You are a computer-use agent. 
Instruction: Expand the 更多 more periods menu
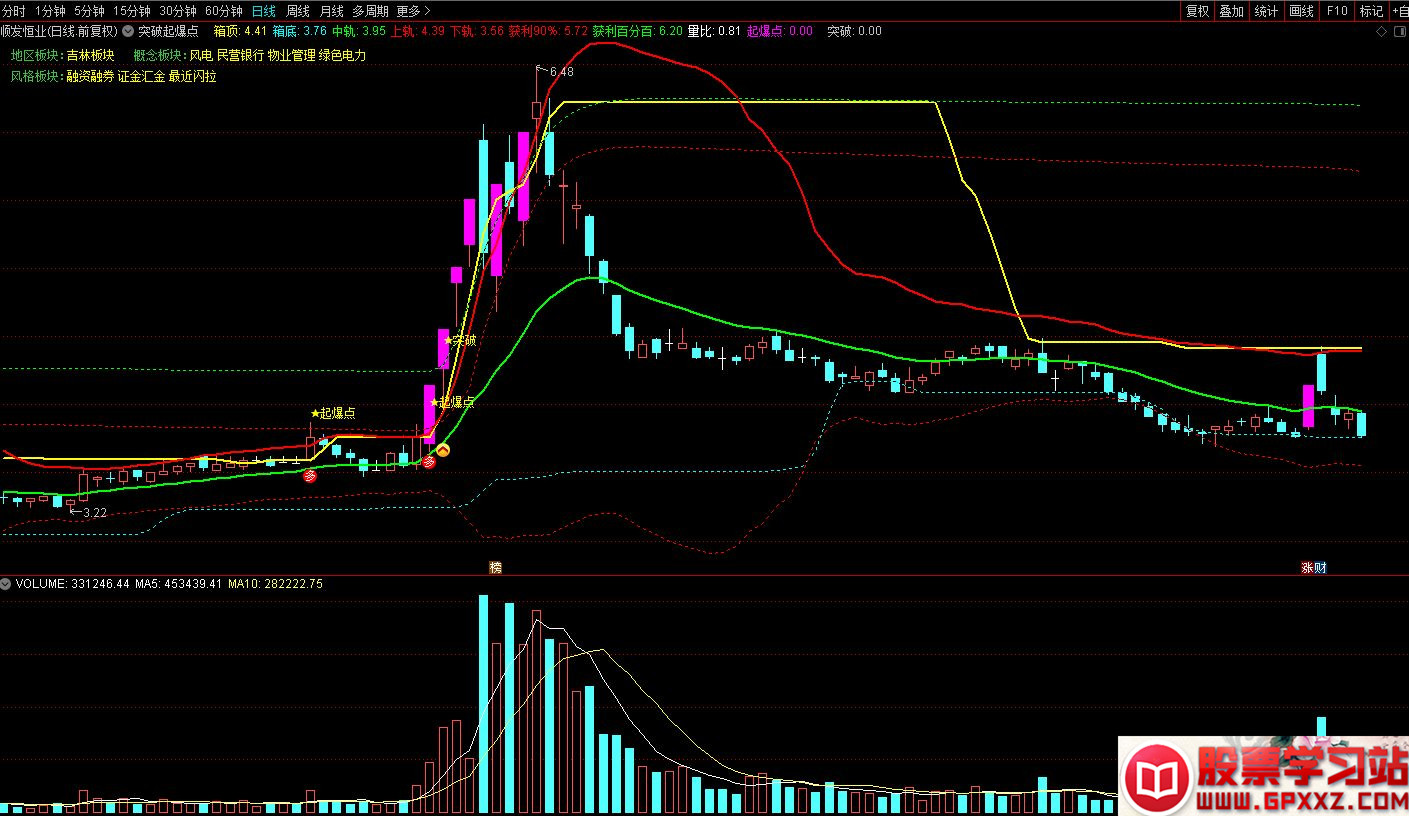point(414,11)
